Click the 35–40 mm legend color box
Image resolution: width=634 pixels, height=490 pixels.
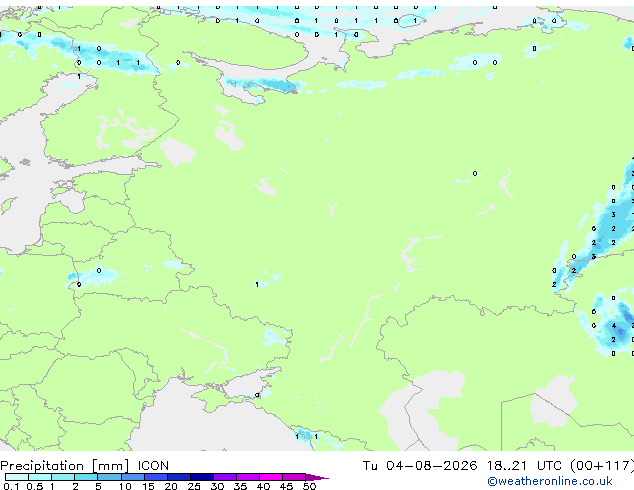tap(248, 477)
